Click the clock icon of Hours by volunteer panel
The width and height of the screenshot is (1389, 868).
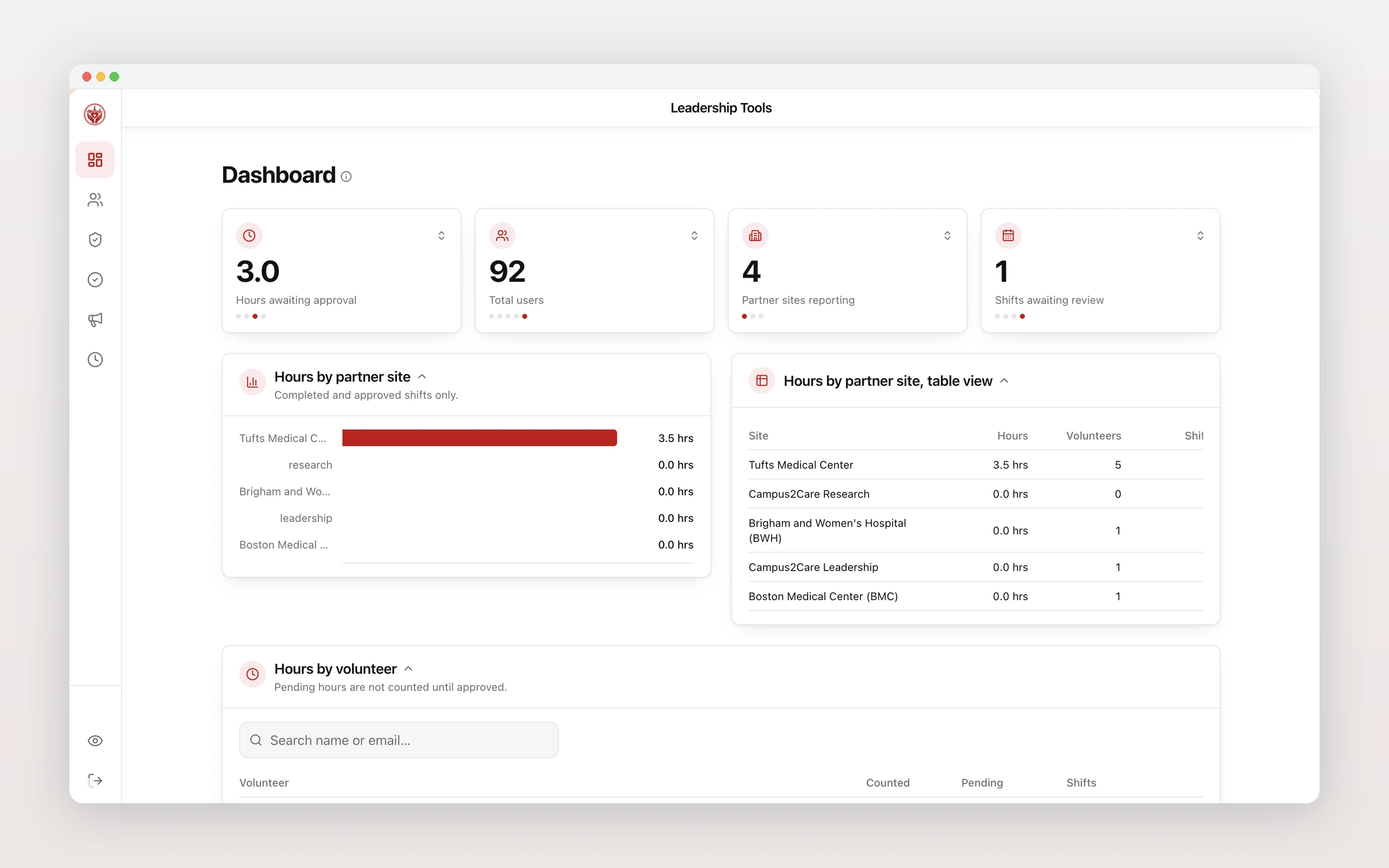tap(252, 674)
